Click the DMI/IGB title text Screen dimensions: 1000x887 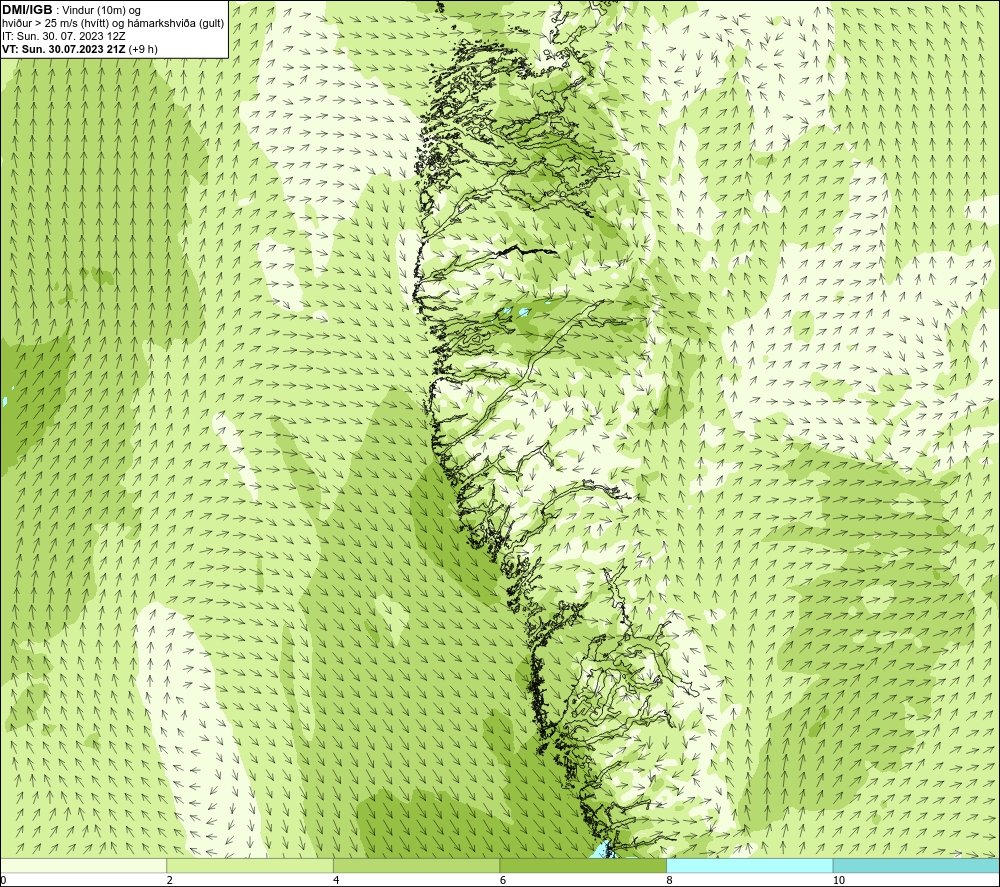click(27, 10)
